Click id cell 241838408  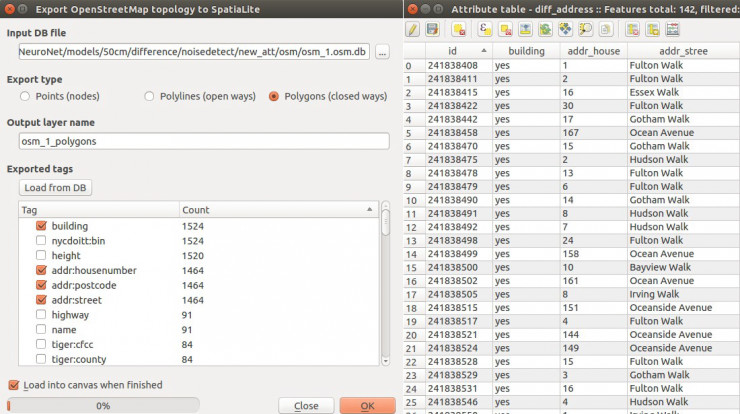point(459,66)
